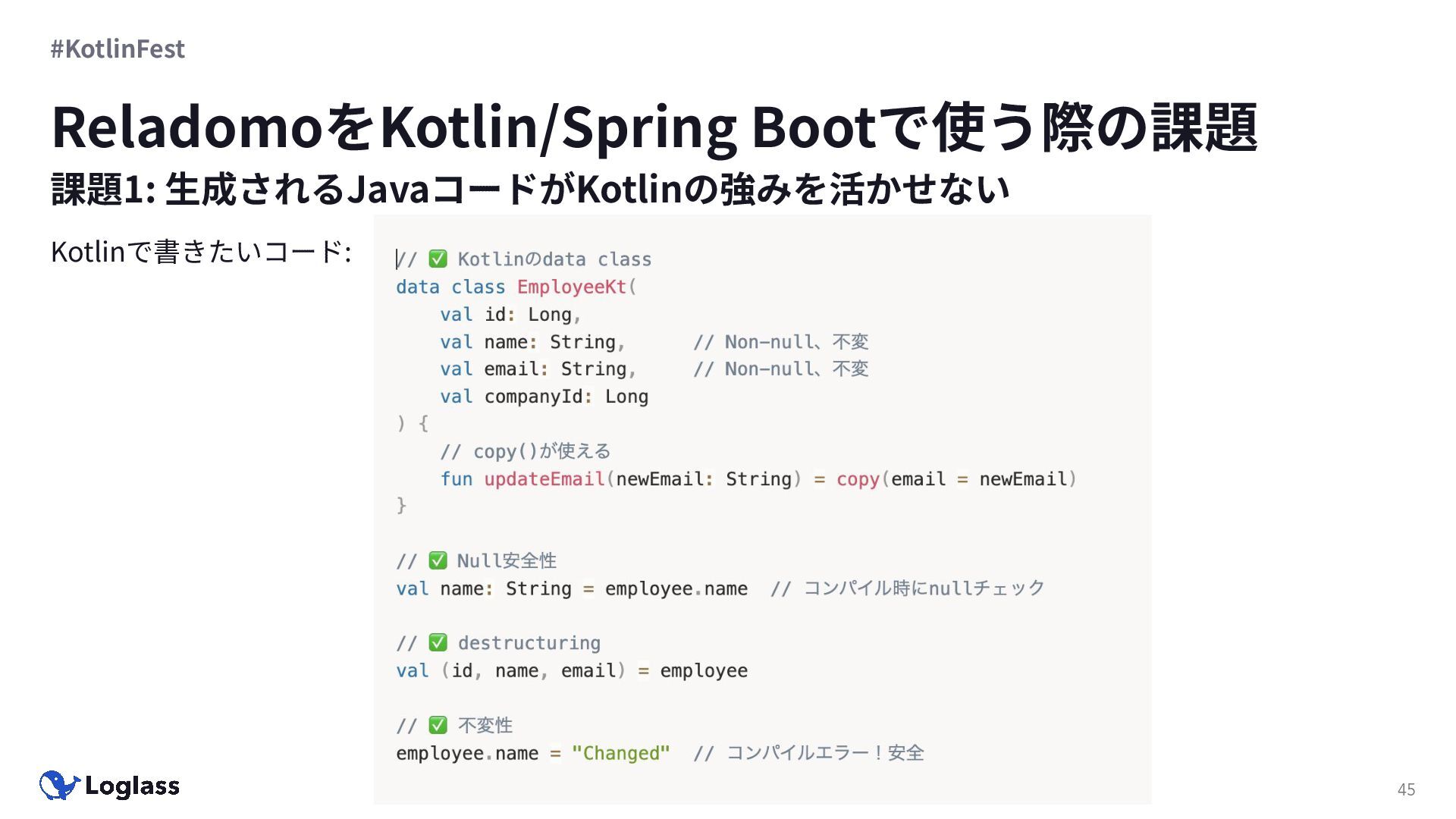The image size is (1456, 819).
Task: Click the コンパイルエラー comment text
Action: (x=824, y=753)
